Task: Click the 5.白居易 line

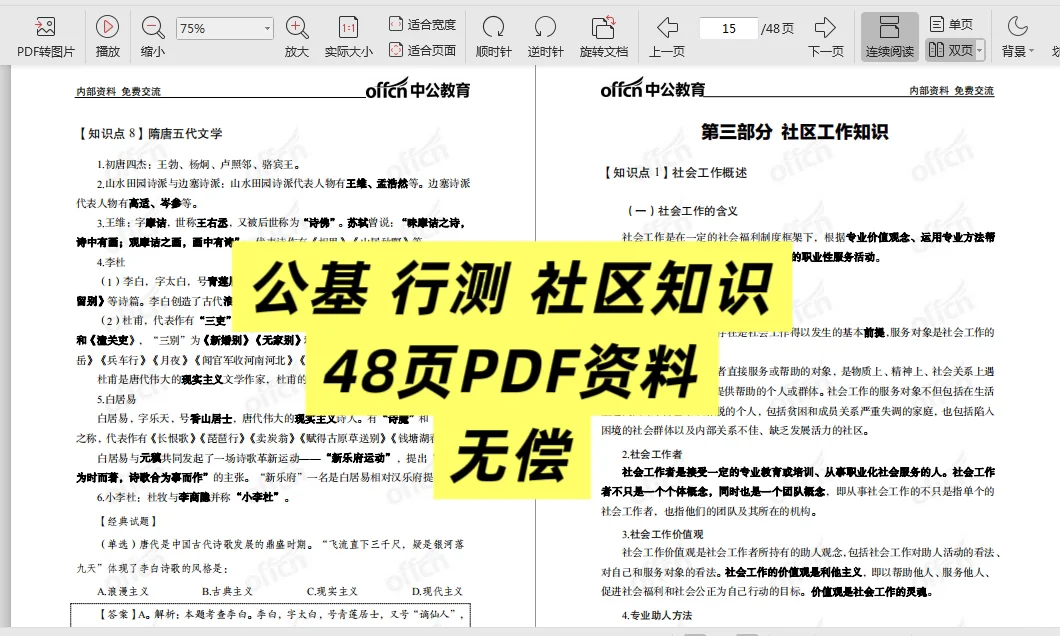Action: click(117, 399)
